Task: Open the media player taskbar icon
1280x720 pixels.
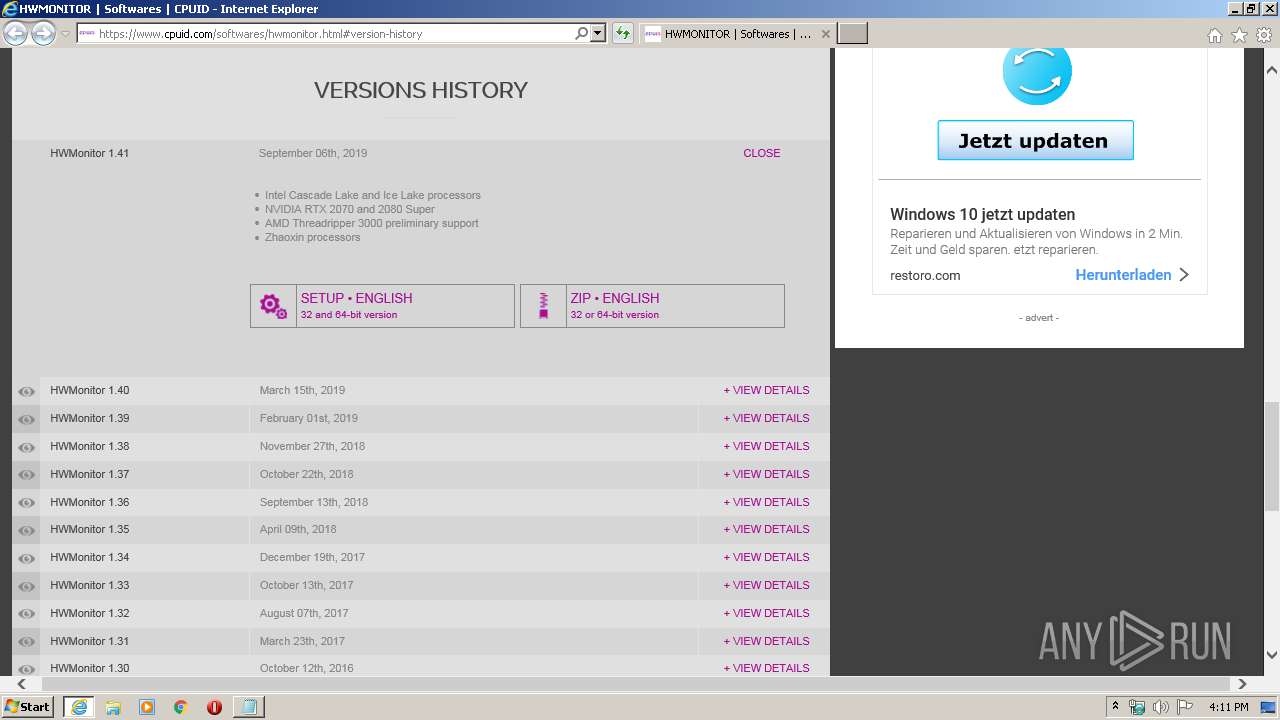Action: tap(147, 707)
